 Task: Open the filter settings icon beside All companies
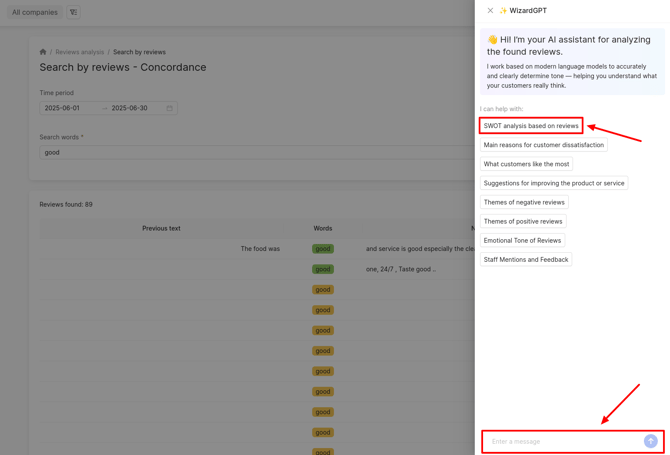[73, 12]
